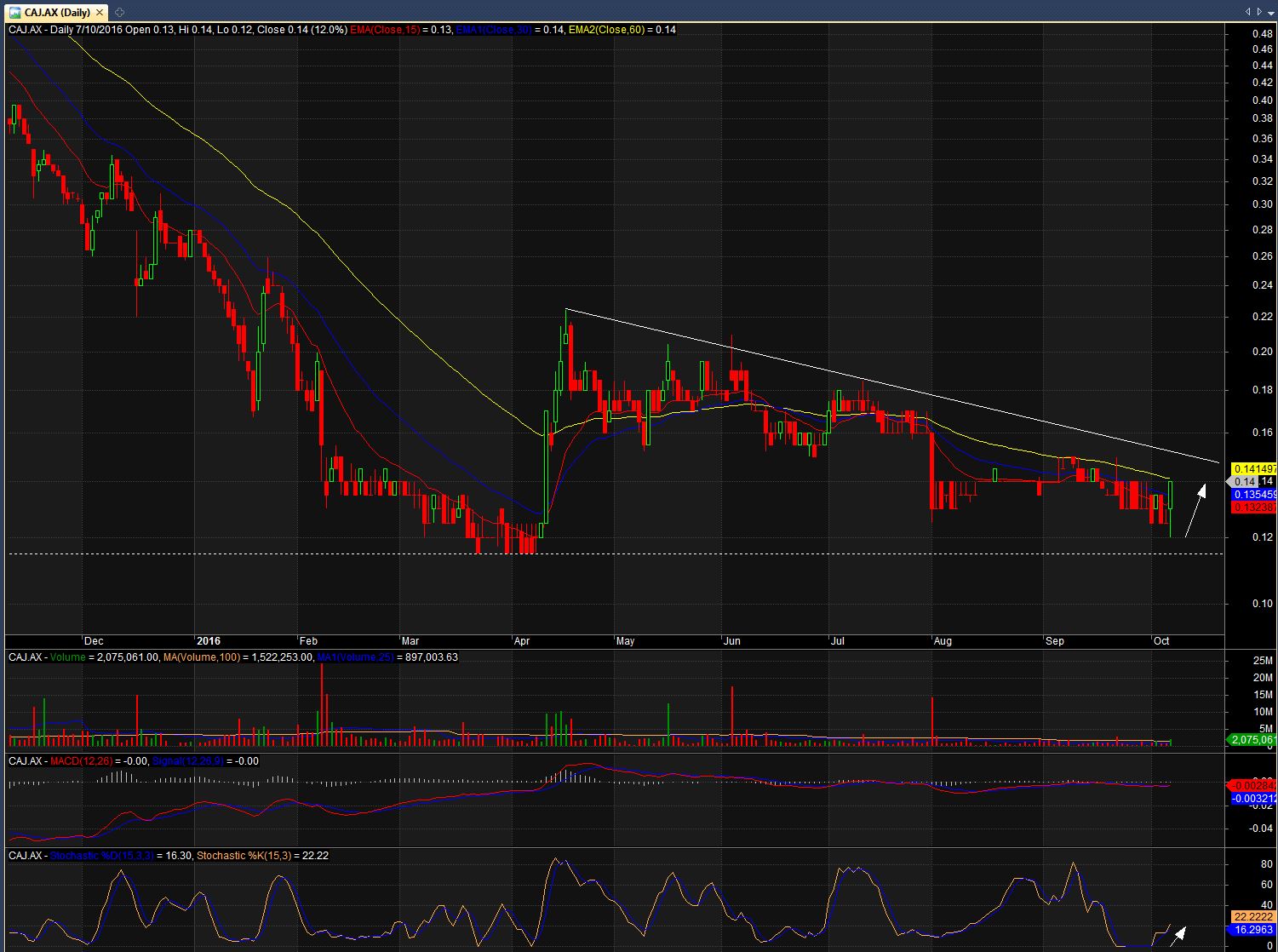Click the CAJ.AX Daily Open/Hi/Lo/Close title text

[x=177, y=30]
